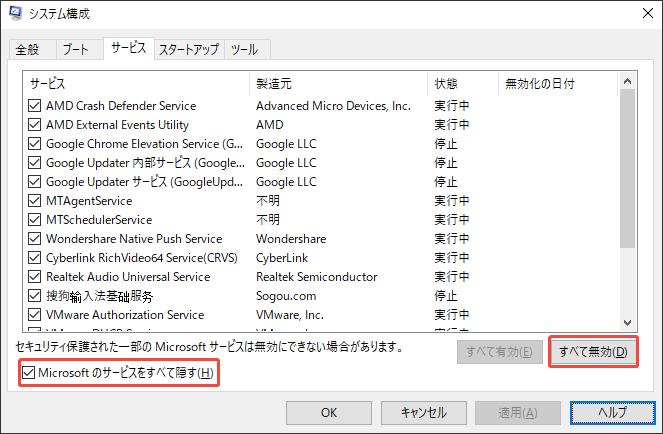Uncheck Realtek Audio Universal Service checkbox
Screen dimensions: 663x434
click(x=34, y=277)
